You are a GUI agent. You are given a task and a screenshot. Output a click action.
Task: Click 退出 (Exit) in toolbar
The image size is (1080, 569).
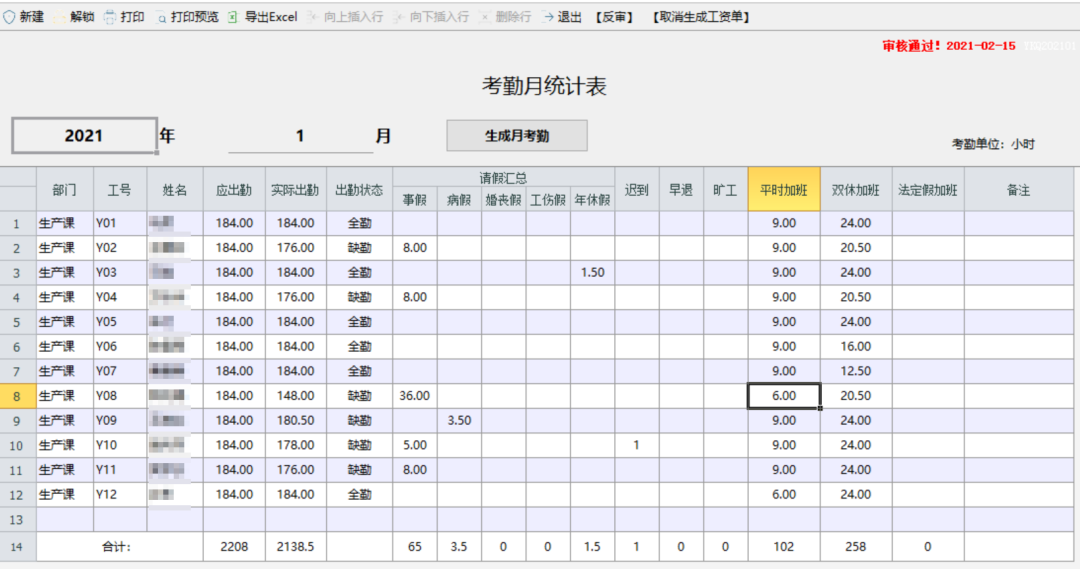(x=562, y=17)
